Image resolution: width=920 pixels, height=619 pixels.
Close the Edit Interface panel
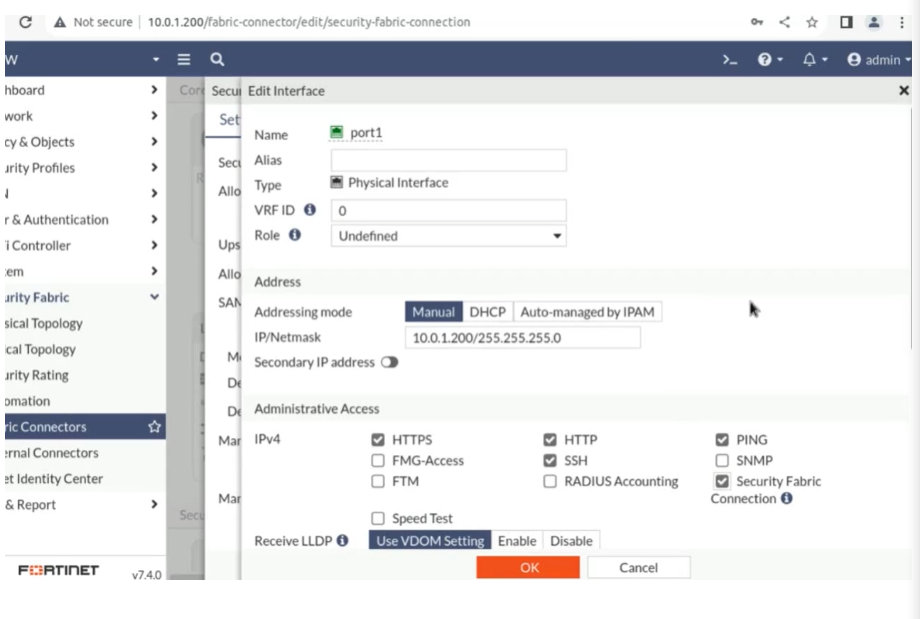904,90
